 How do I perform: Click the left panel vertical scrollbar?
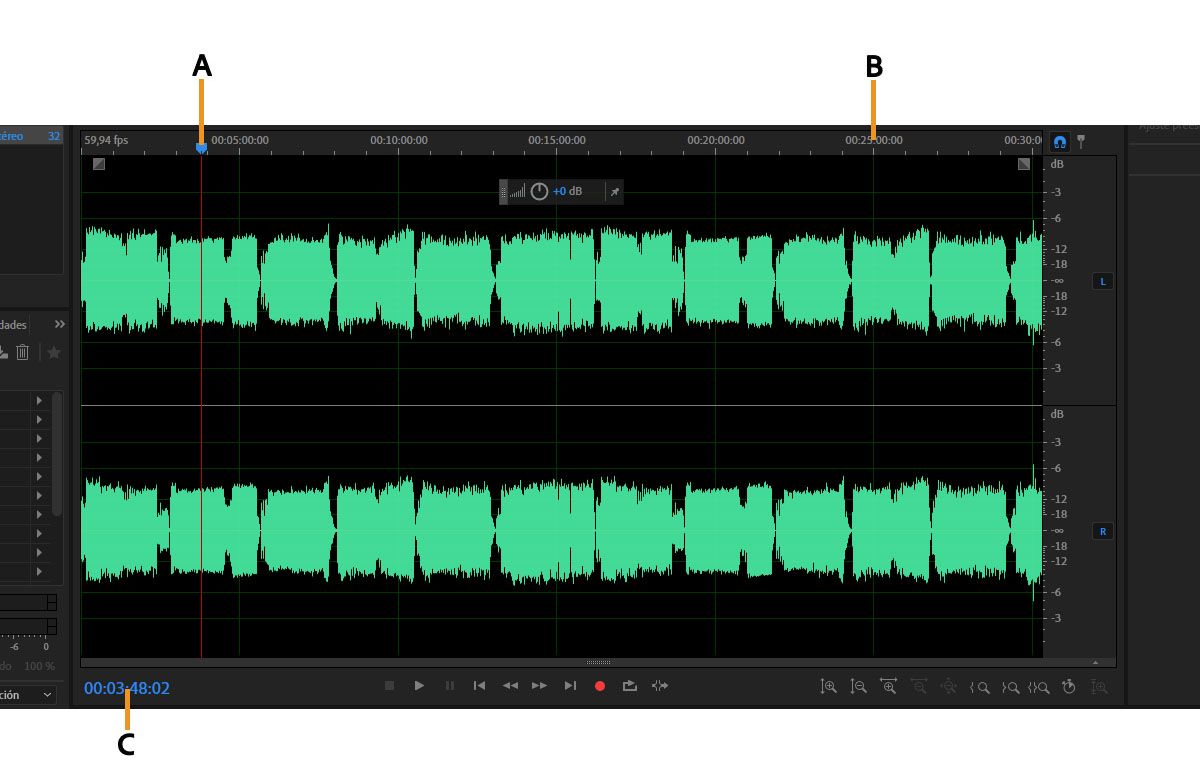pyautogui.click(x=58, y=453)
